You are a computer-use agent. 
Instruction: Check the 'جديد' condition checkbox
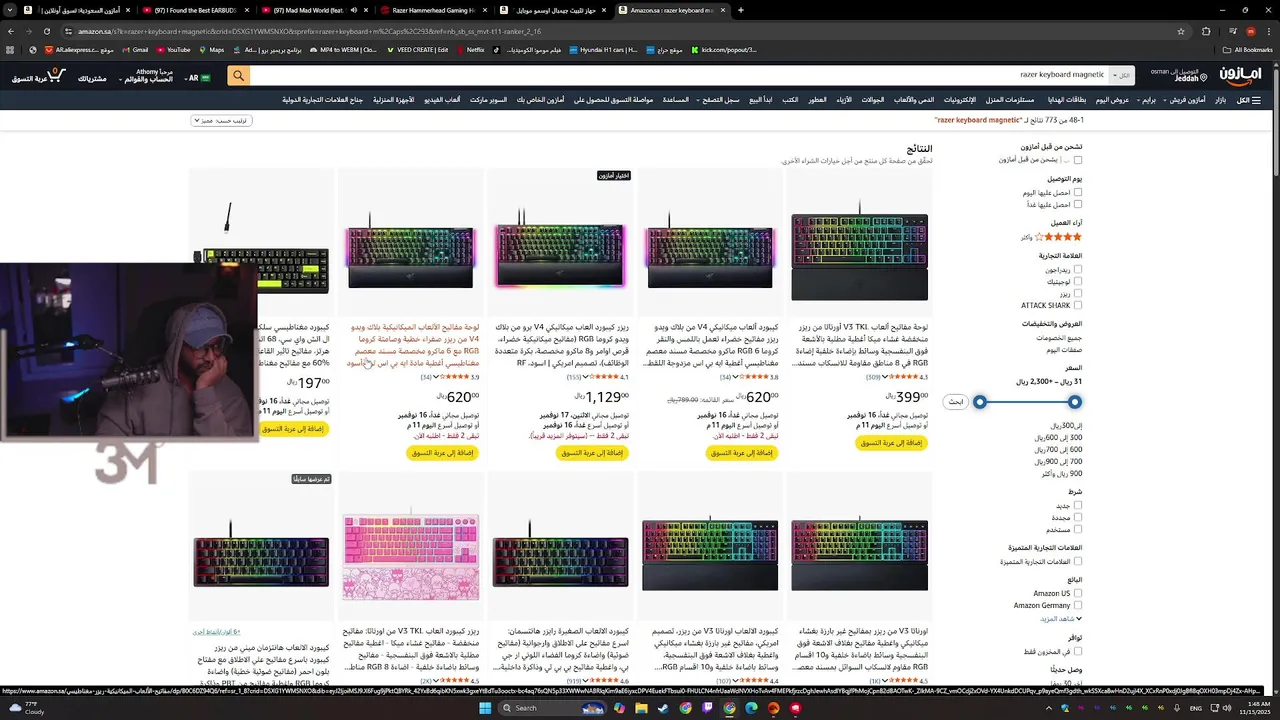1078,506
